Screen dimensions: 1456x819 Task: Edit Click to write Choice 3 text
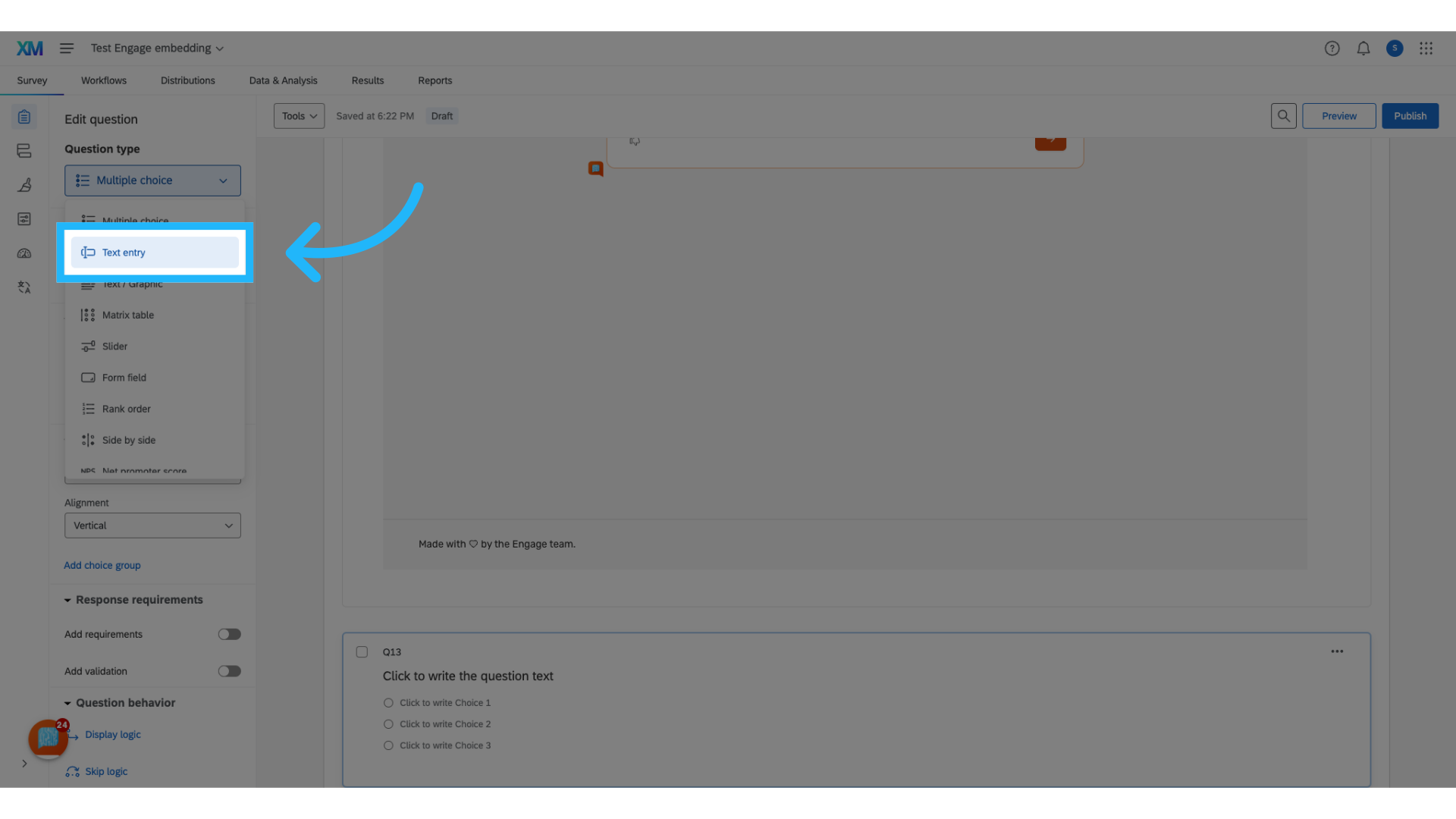[x=445, y=745]
